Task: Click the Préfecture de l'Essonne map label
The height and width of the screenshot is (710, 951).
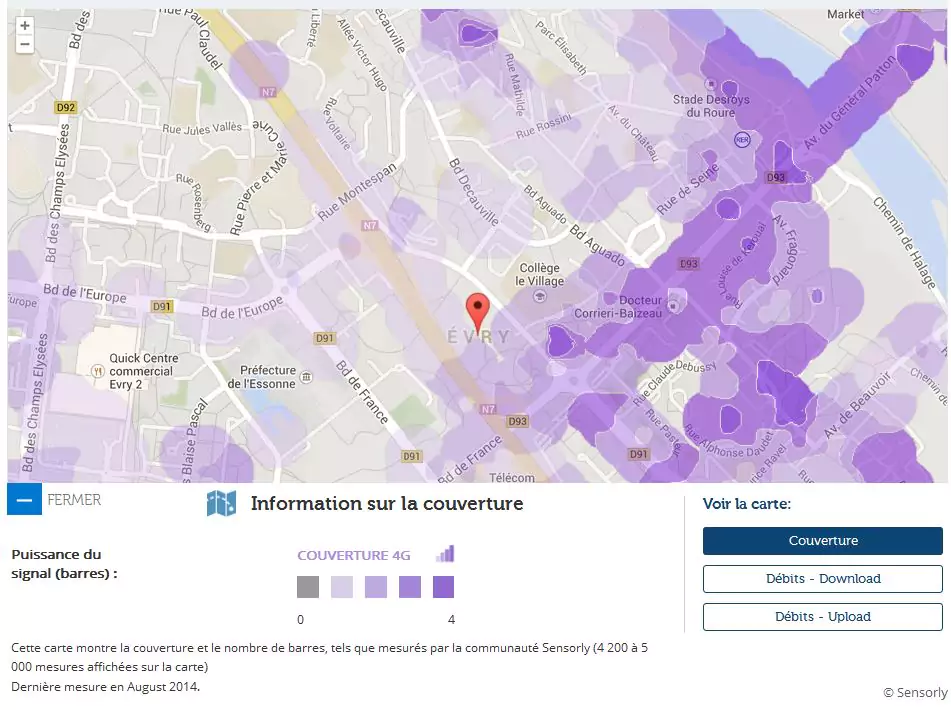Action: click(262, 376)
